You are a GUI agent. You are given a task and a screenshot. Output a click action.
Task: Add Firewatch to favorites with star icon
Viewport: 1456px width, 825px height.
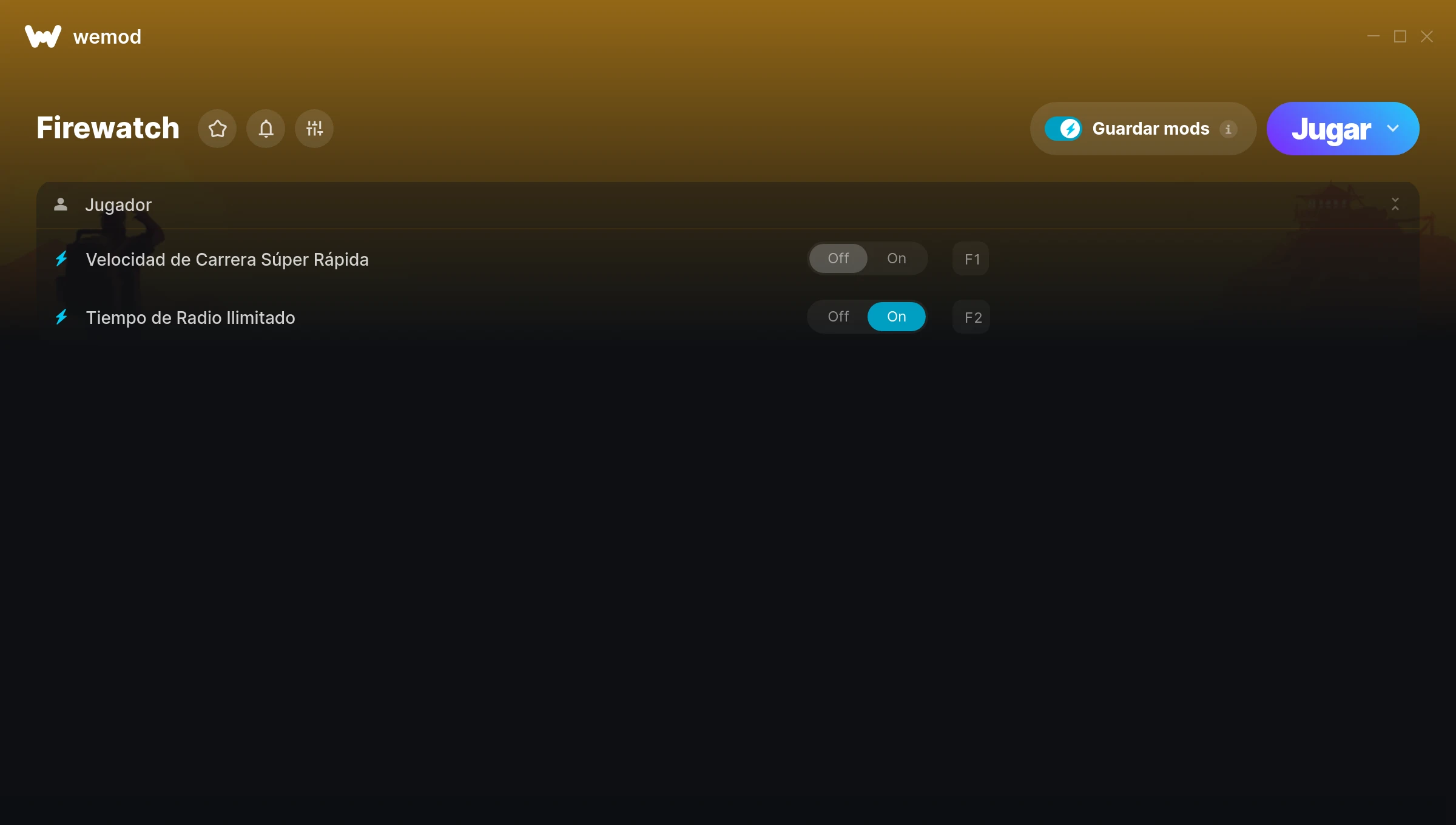[217, 129]
